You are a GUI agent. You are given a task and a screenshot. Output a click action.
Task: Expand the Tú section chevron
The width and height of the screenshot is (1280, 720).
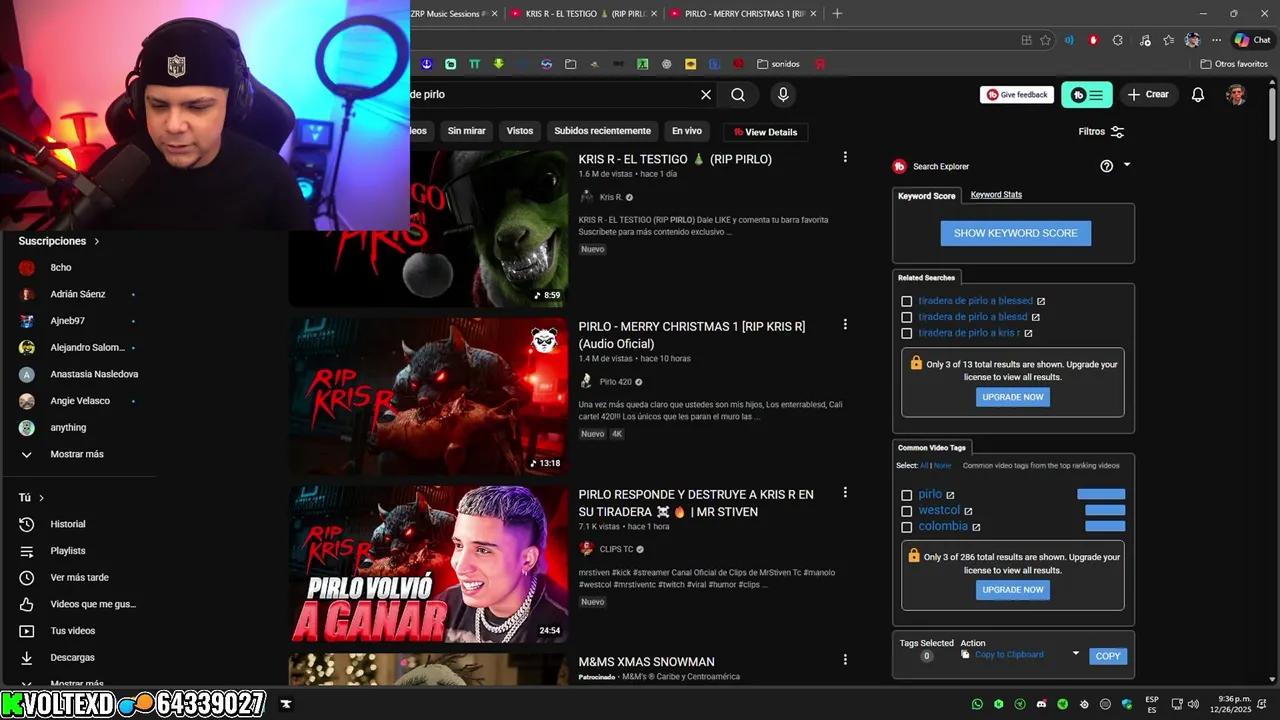coord(41,497)
